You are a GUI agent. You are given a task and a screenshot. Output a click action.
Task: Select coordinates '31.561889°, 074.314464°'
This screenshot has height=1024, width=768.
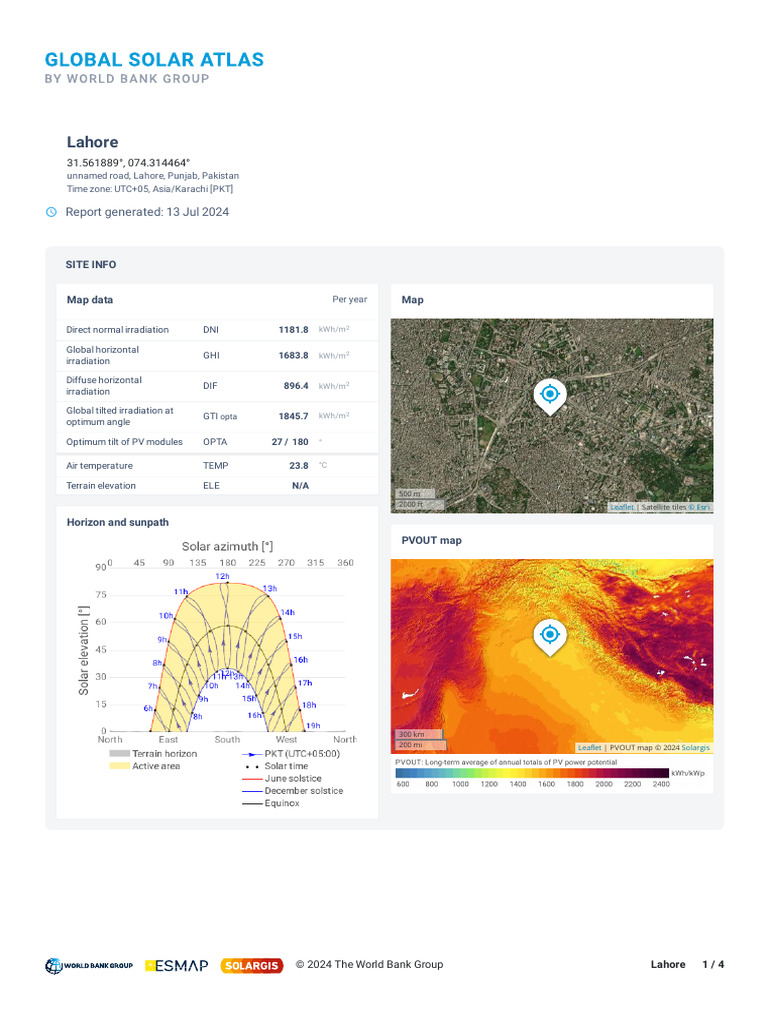128,163
